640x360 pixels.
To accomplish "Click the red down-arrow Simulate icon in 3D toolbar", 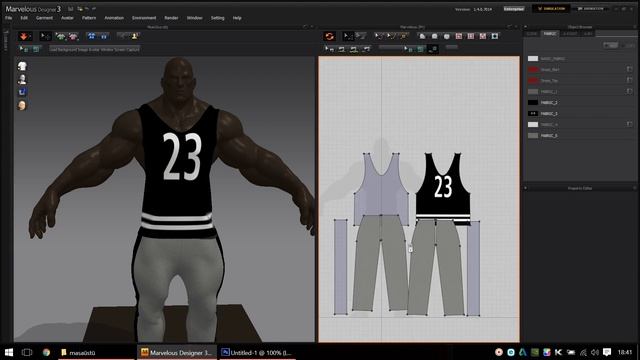I will [x=24, y=36].
